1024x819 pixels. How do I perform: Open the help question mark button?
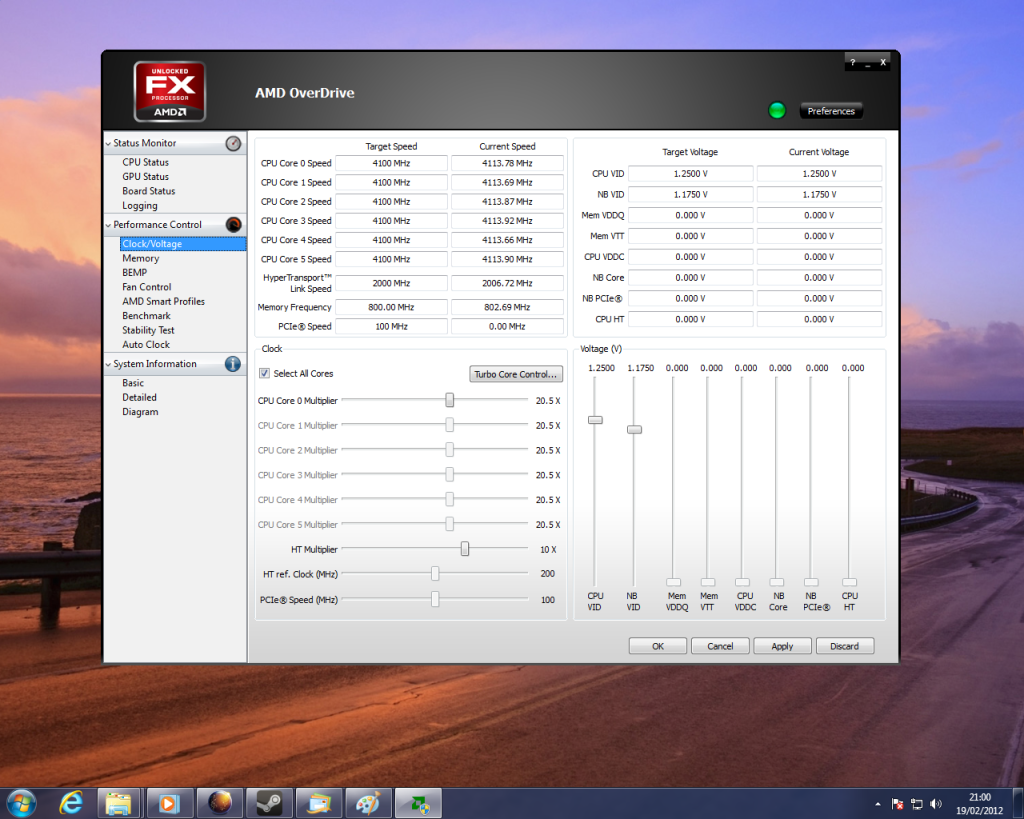(852, 63)
